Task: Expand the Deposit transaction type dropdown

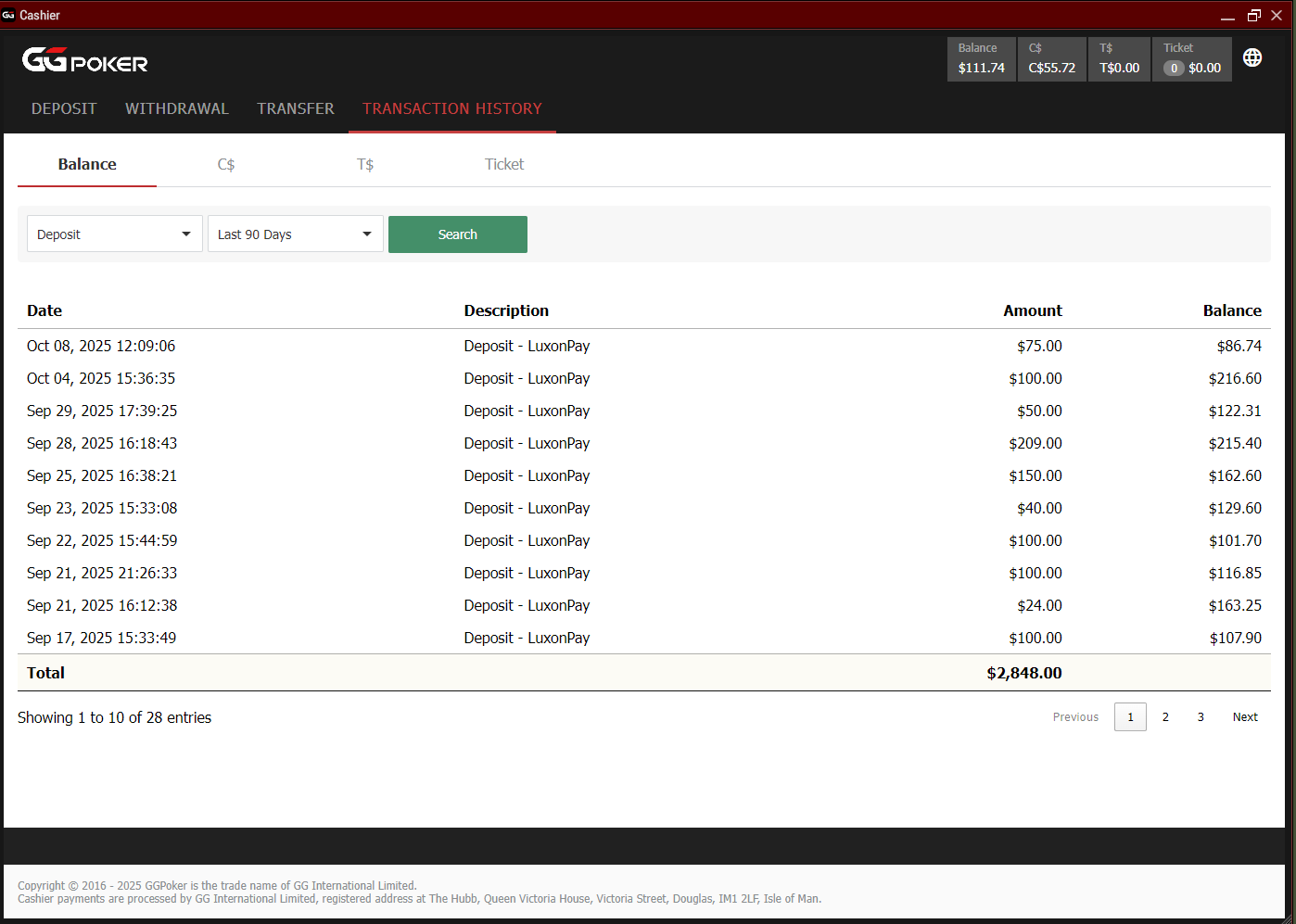Action: [115, 234]
